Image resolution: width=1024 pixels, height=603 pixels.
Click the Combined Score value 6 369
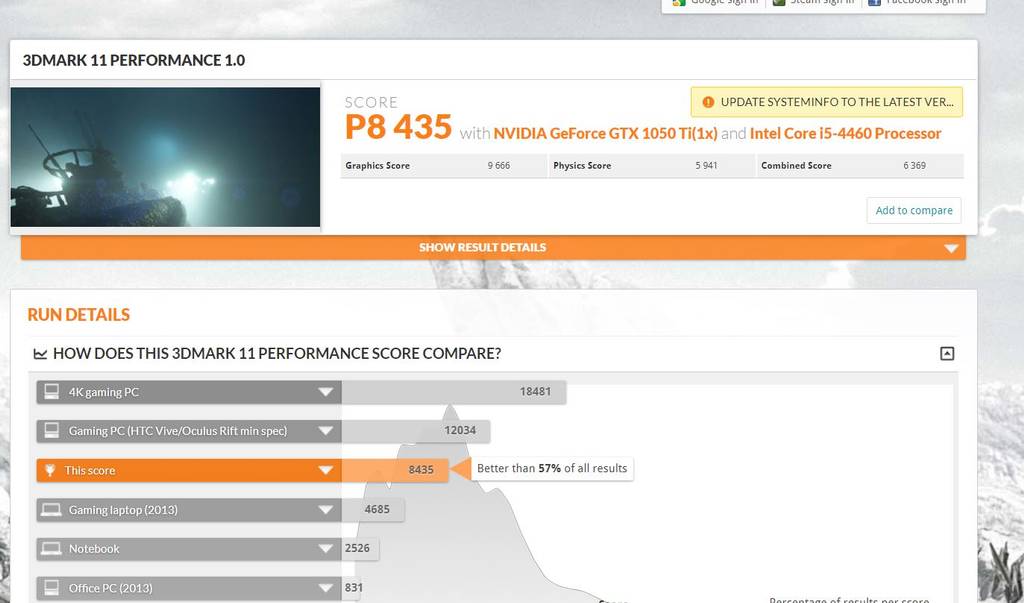914,165
